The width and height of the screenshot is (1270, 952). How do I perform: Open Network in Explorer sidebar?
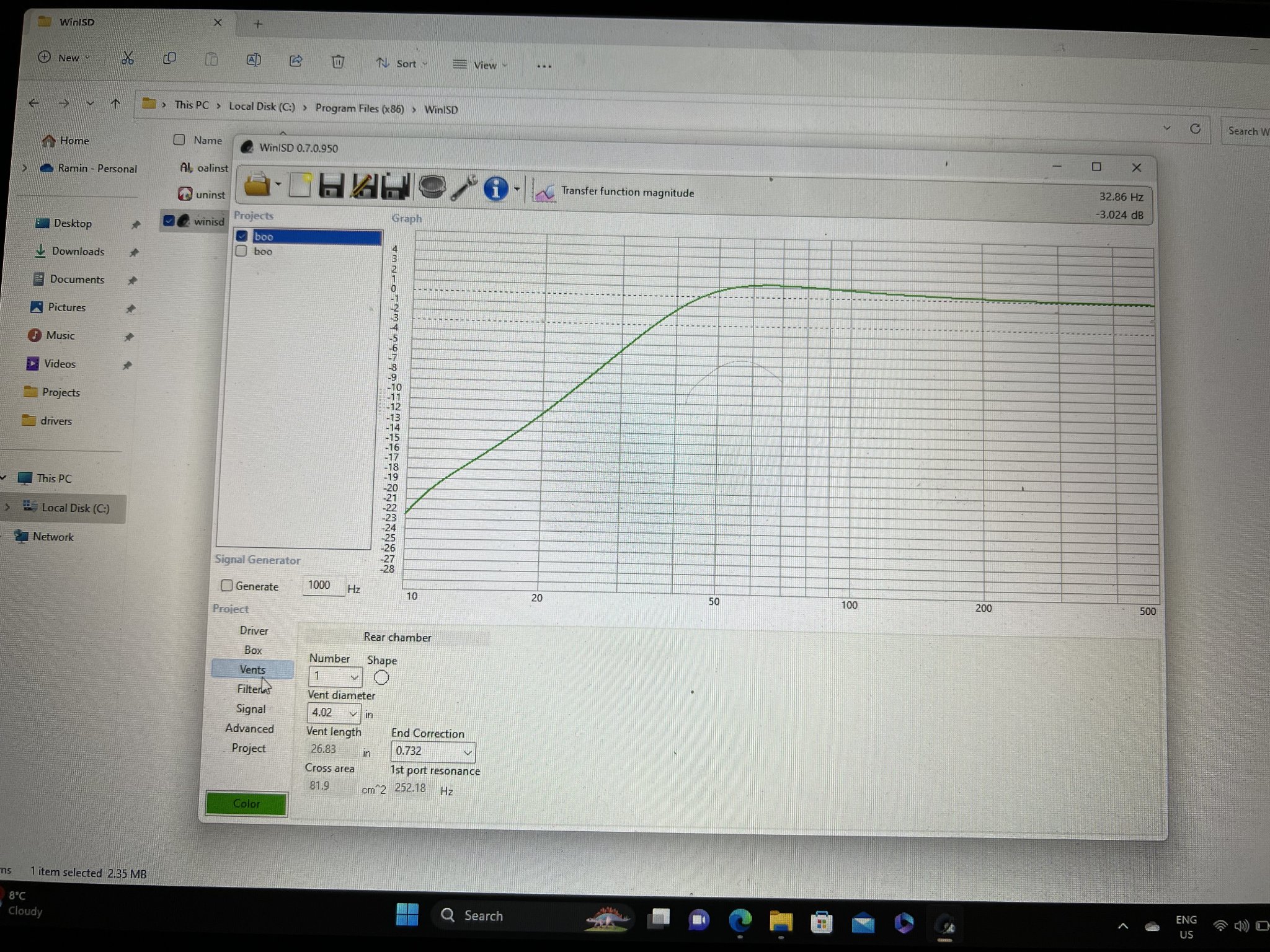(53, 537)
